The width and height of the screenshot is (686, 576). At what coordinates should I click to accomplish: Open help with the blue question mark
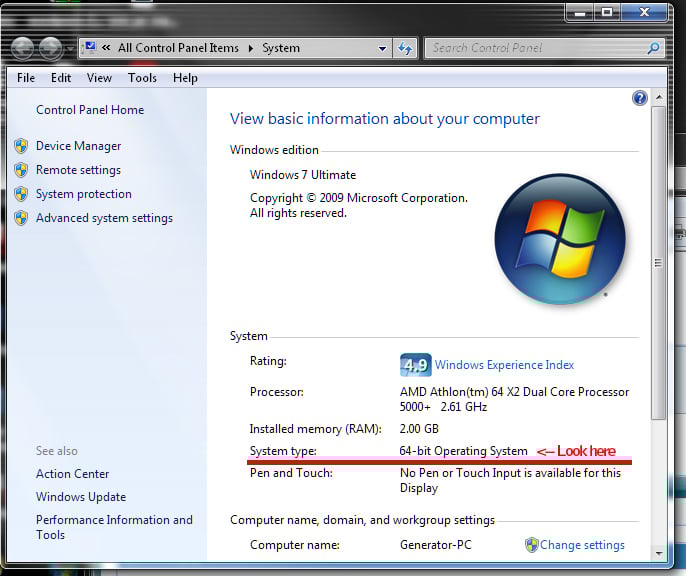coord(640,98)
